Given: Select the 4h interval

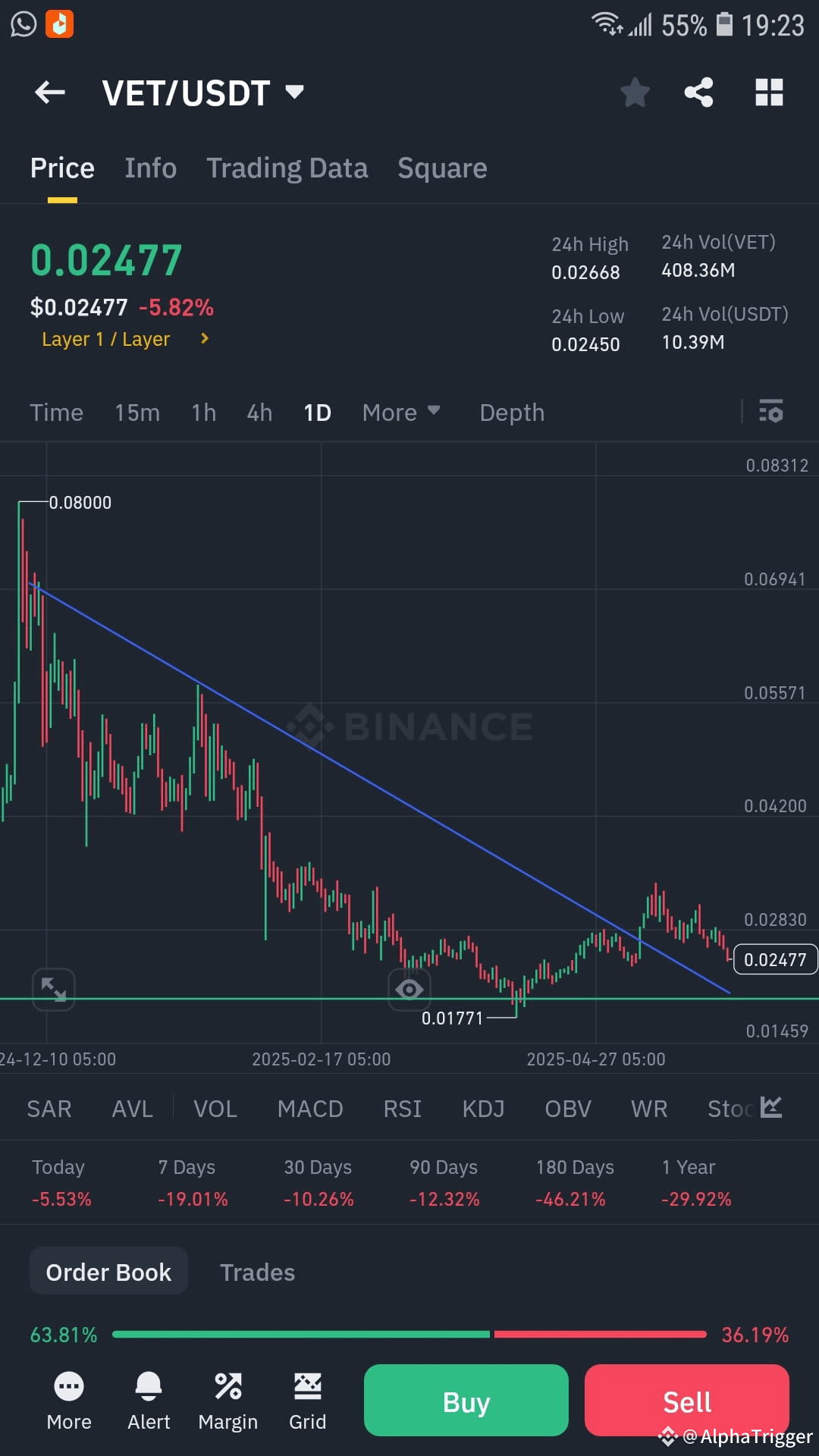Looking at the screenshot, I should (259, 413).
